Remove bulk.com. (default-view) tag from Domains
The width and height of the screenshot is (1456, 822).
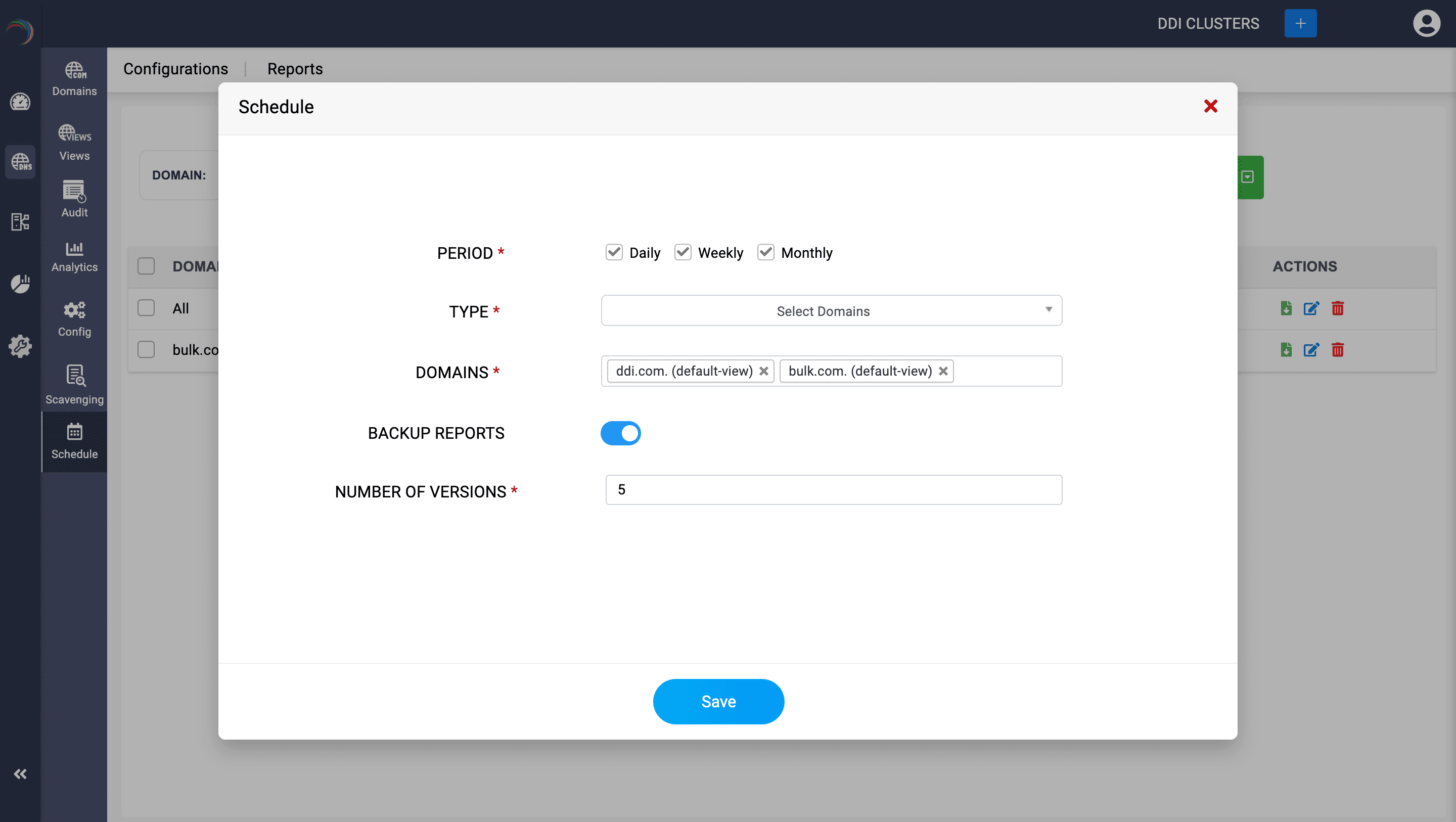943,371
